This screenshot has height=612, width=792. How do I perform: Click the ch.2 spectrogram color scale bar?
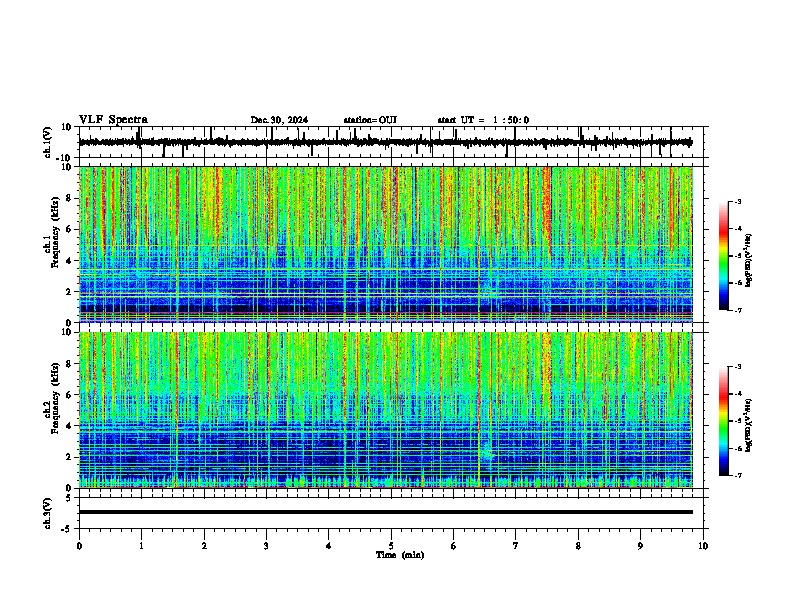[724, 421]
